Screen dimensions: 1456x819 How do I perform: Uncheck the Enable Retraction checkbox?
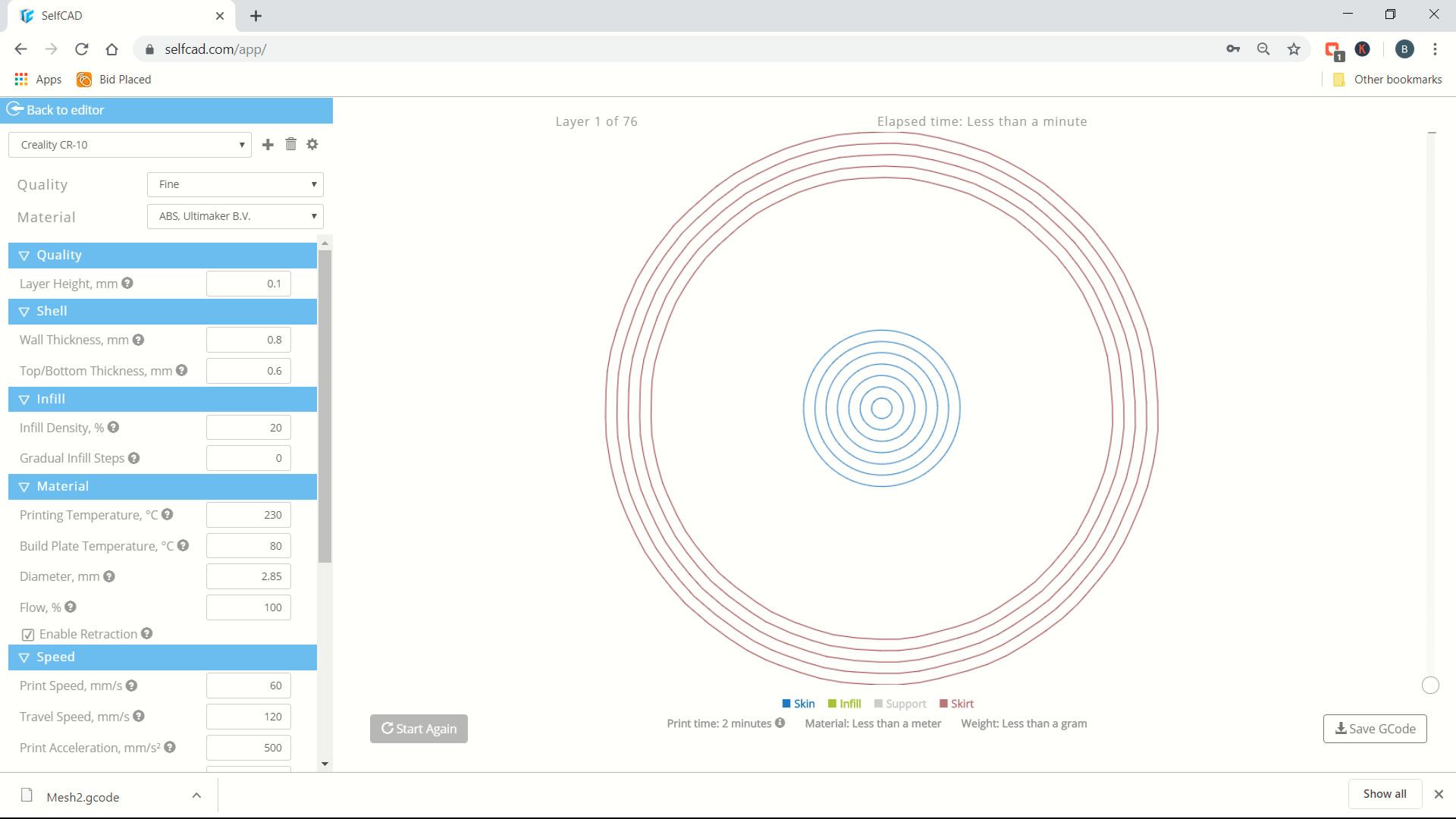pyautogui.click(x=28, y=634)
